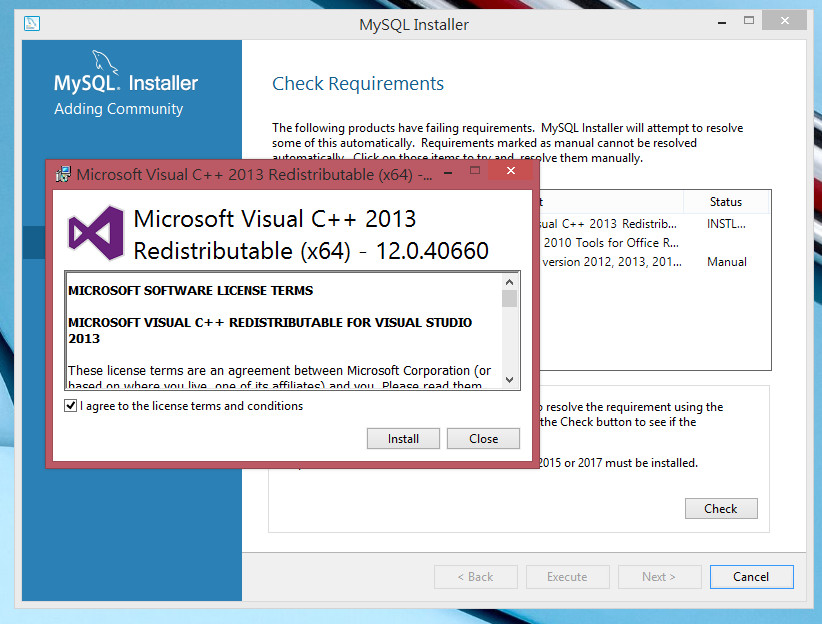Select the Visual C++ 2013 Redistrib requirement row
This screenshot has width=822, height=624.
(x=653, y=224)
